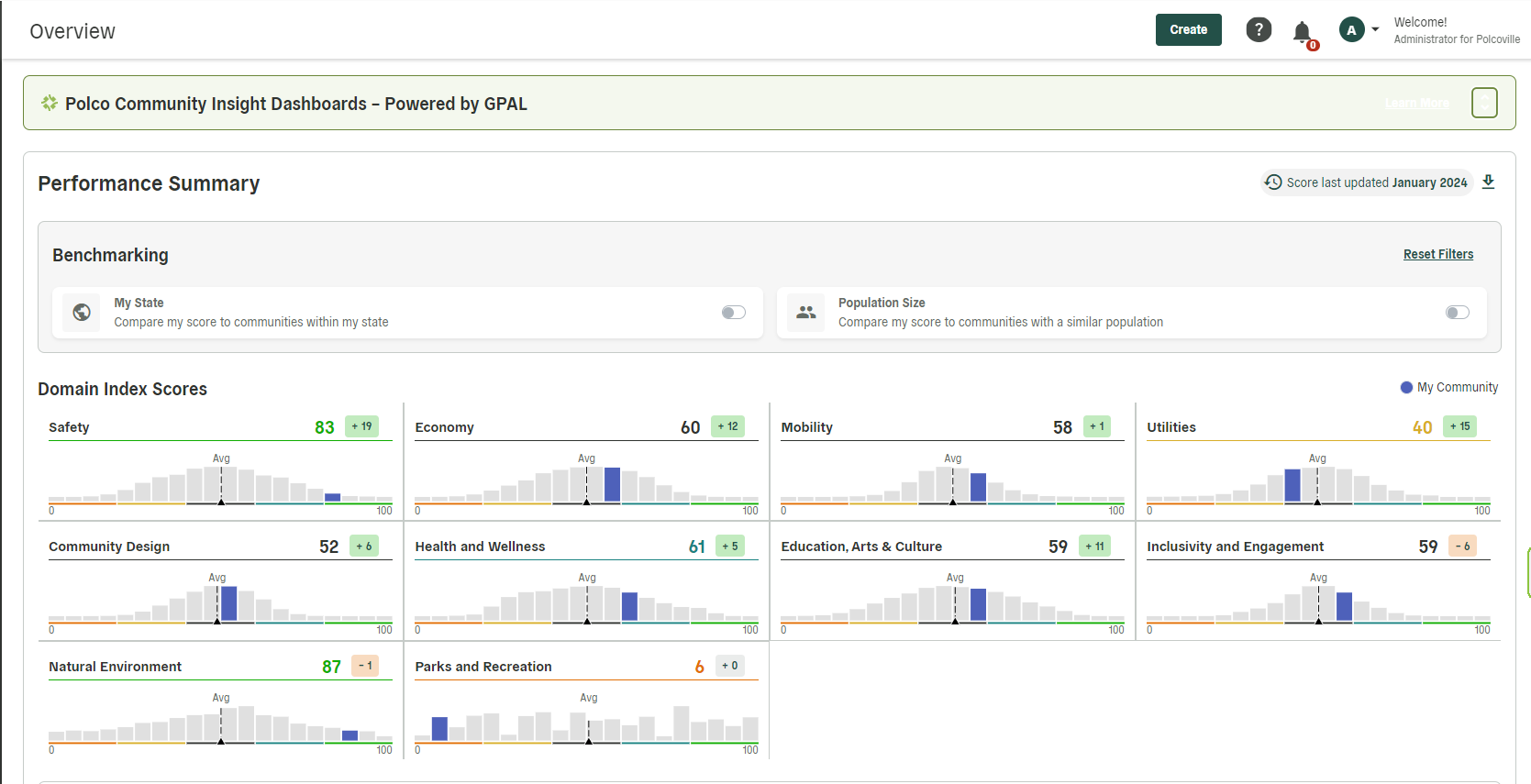Expand the Community Insight Dashboards banner
Image resolution: width=1531 pixels, height=784 pixels.
pos(1484,103)
